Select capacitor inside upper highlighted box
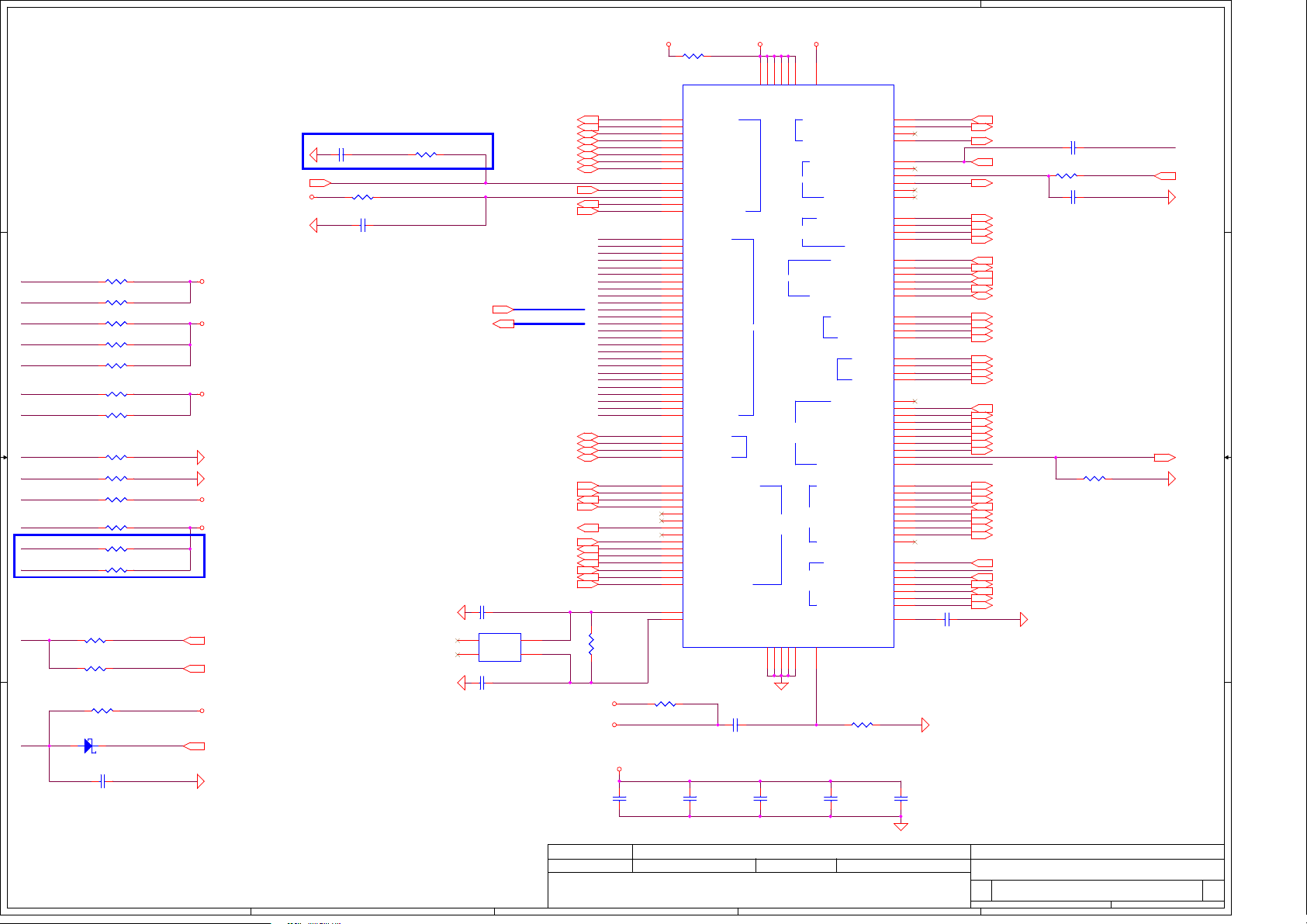The image size is (1307, 924). tap(341, 154)
